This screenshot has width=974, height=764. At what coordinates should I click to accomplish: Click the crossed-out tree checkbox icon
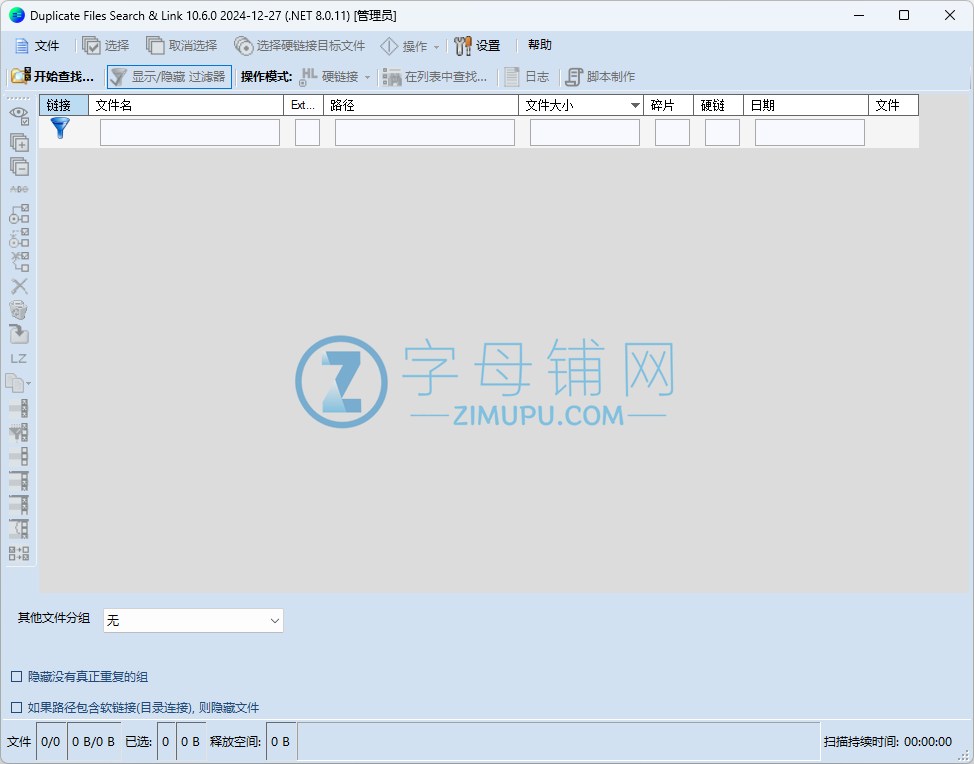19,261
